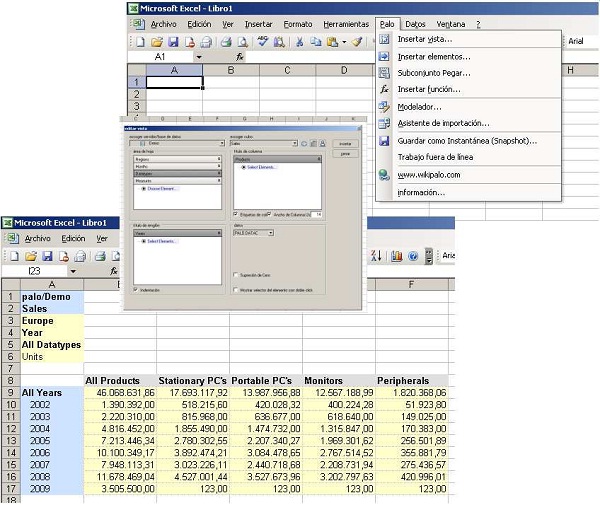
Task: Click the Format Painter brush icon
Action: point(357,42)
